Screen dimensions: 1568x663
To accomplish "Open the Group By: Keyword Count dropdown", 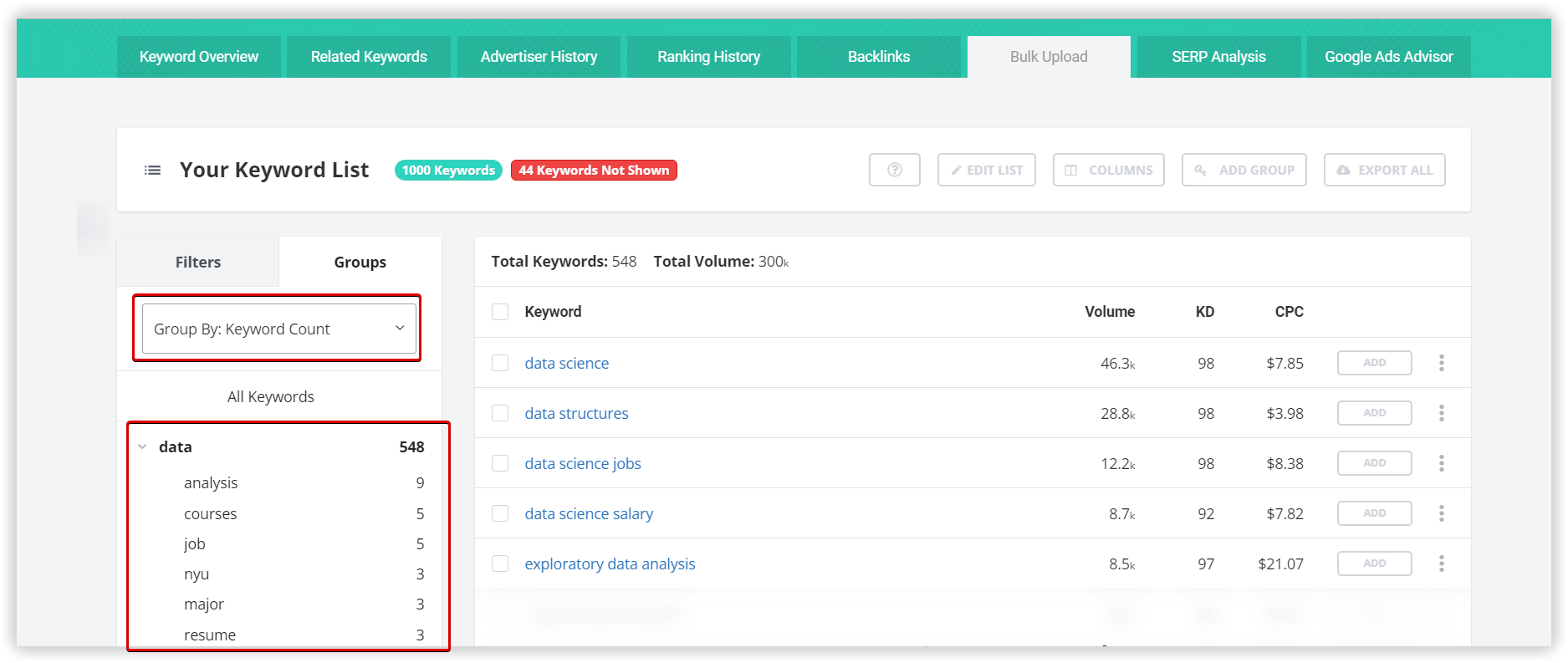I will pyautogui.click(x=278, y=329).
